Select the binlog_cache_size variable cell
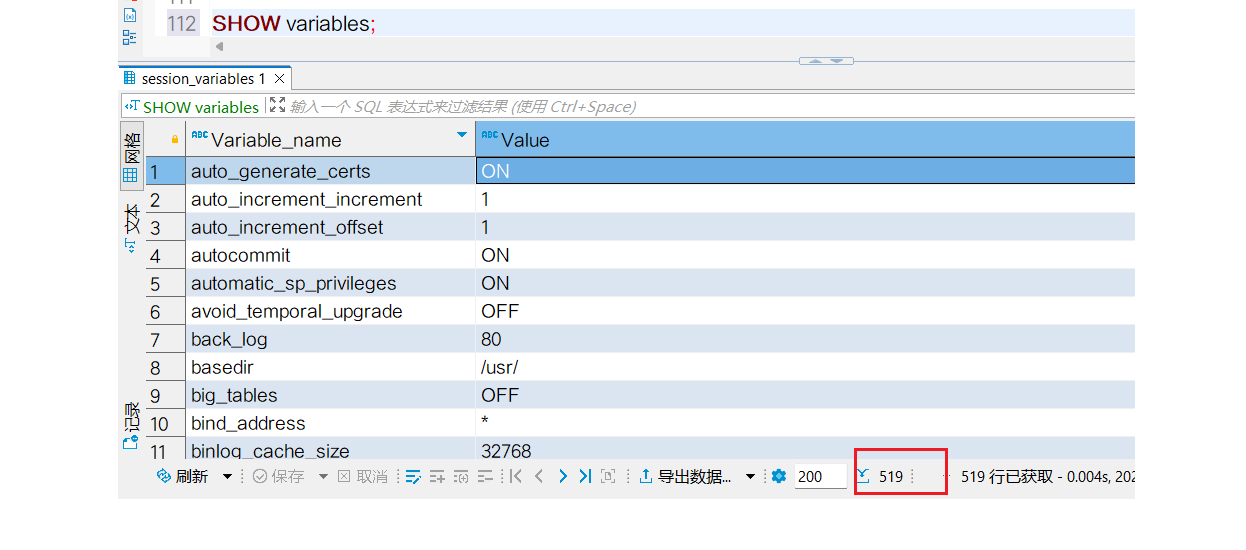 pyautogui.click(x=330, y=450)
